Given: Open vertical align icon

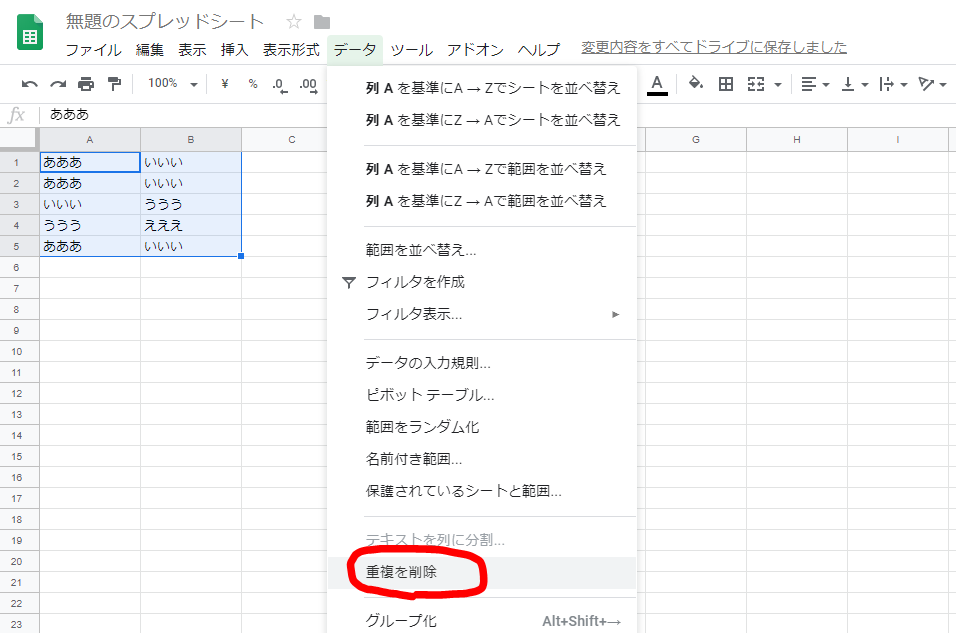Looking at the screenshot, I should point(847,84).
